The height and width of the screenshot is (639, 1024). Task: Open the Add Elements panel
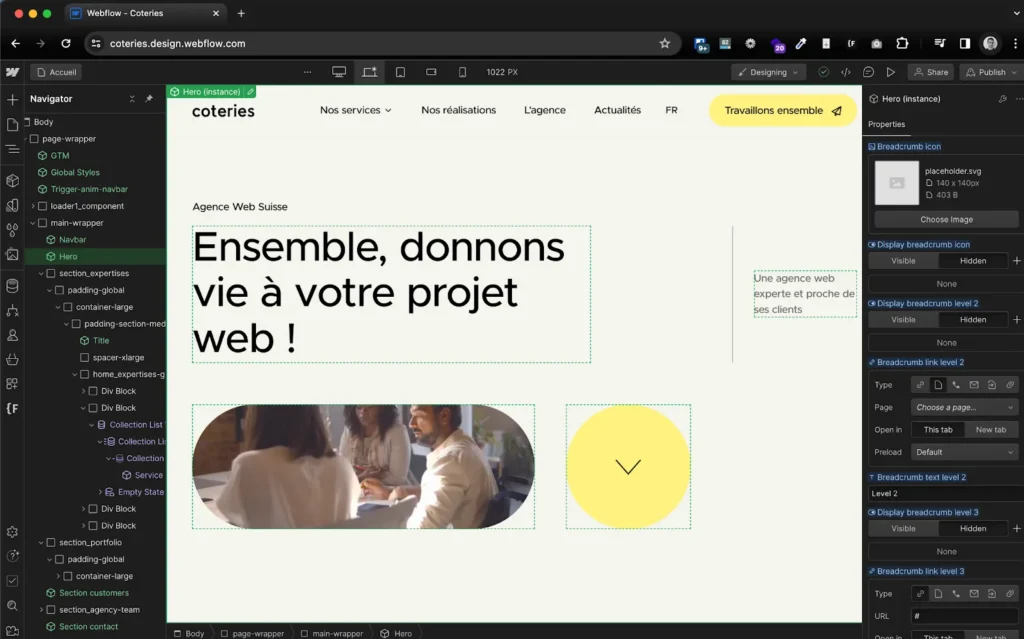click(12, 100)
